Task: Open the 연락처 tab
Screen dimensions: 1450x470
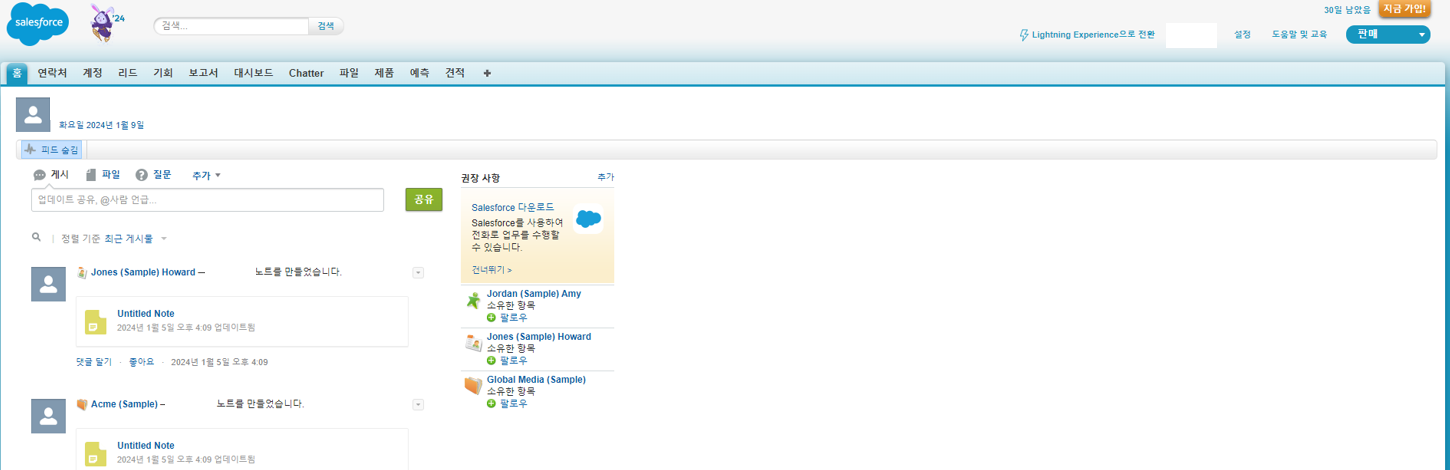Action: click(53, 73)
